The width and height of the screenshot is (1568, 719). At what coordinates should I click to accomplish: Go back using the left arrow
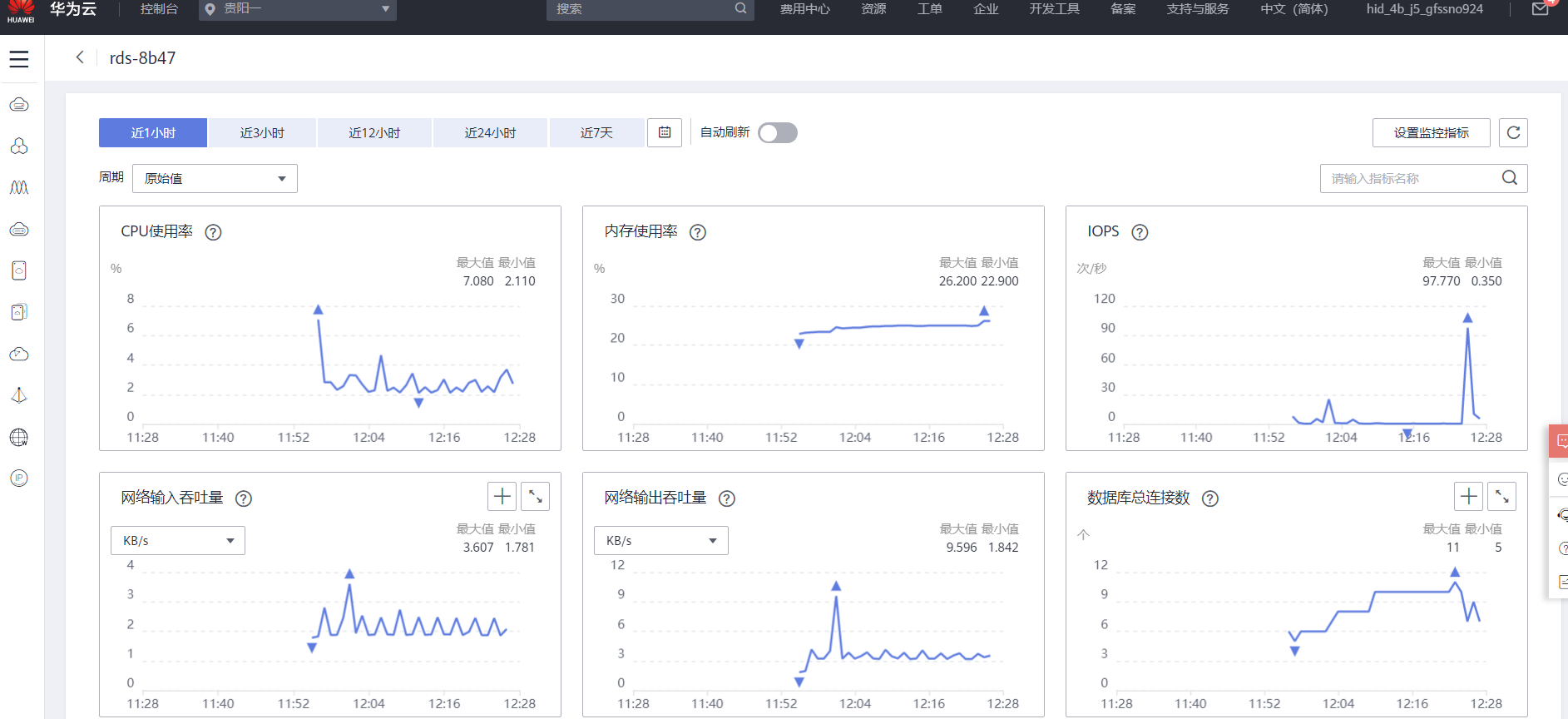click(80, 57)
